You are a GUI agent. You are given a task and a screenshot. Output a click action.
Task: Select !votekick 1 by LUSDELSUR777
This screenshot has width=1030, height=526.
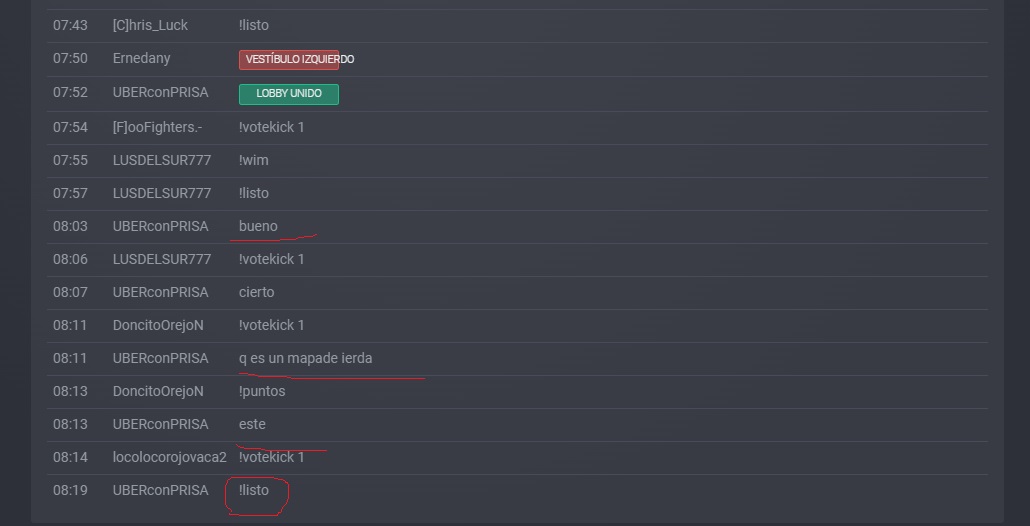[x=272, y=259]
